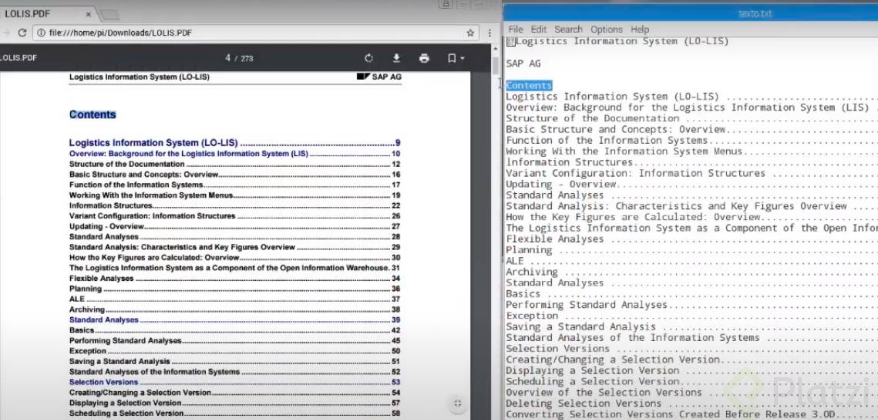
Task: Open the Edit menu in text editor
Action: pyautogui.click(x=539, y=29)
